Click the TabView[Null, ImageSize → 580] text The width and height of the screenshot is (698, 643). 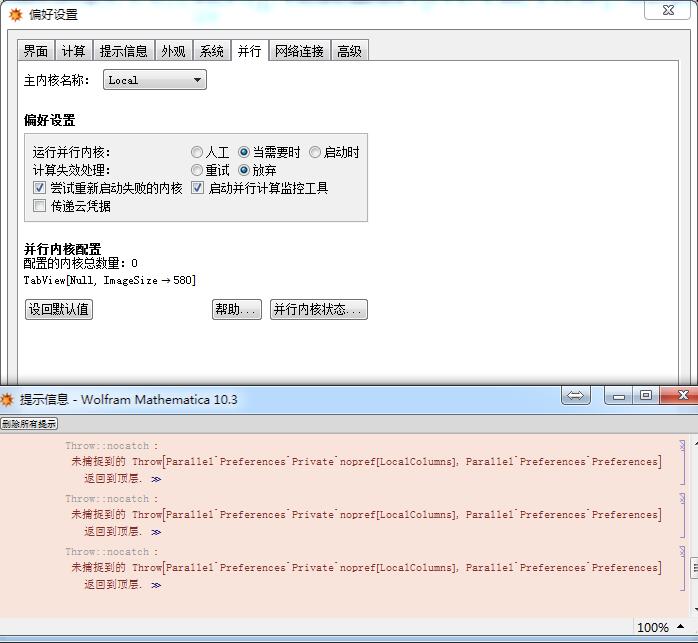coord(110,280)
